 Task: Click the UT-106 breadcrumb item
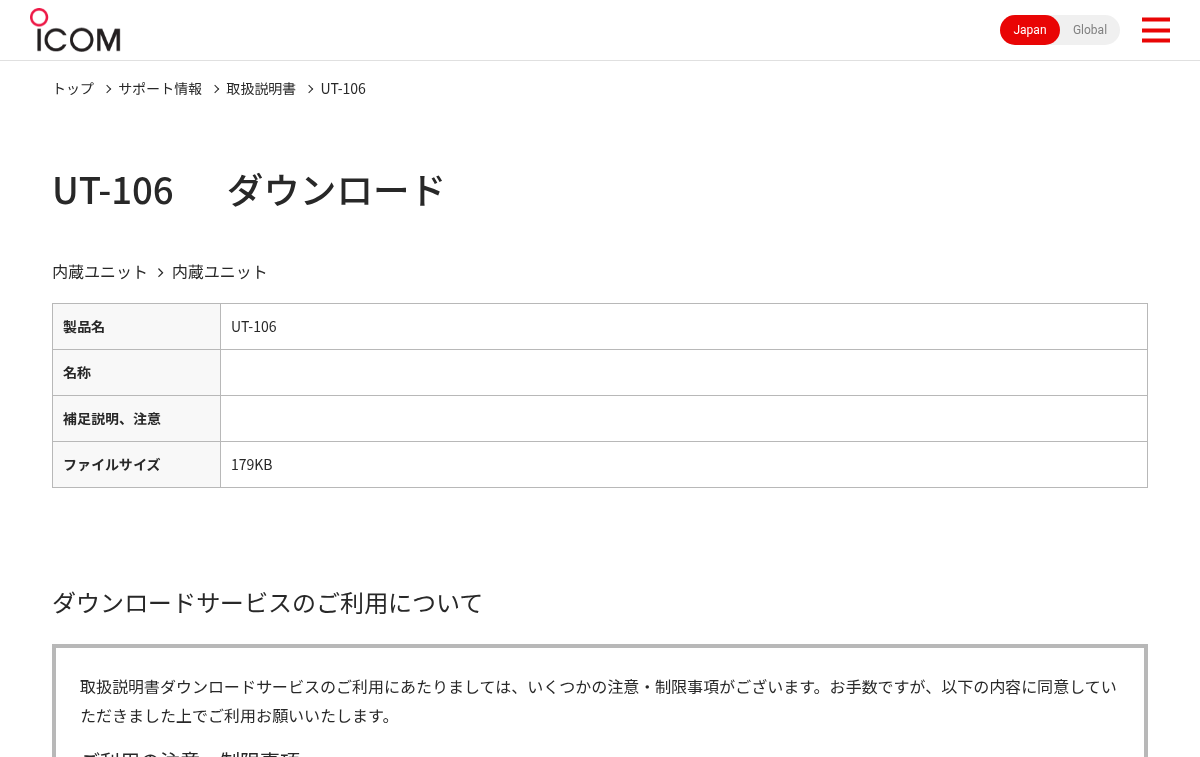(x=343, y=88)
